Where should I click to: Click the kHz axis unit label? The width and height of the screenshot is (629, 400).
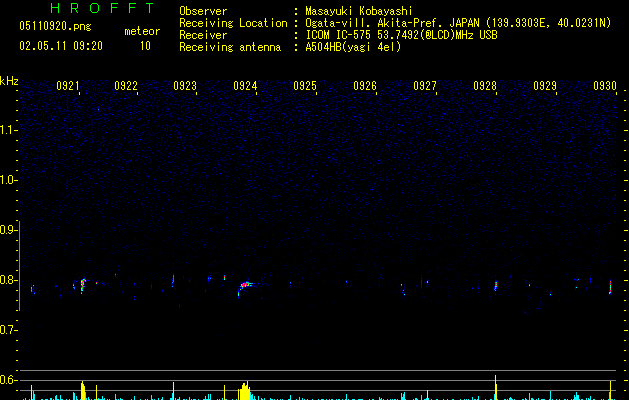[x=9, y=81]
